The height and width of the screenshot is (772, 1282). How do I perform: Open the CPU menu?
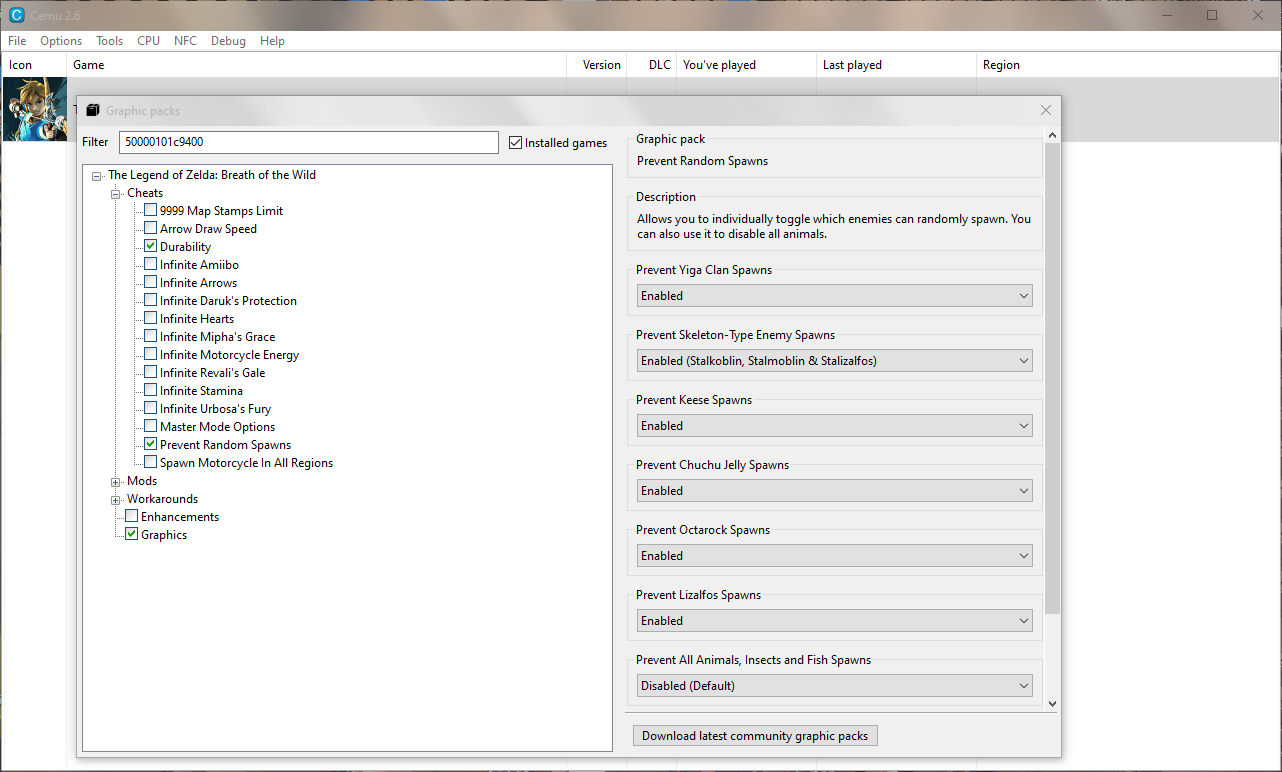(x=149, y=41)
